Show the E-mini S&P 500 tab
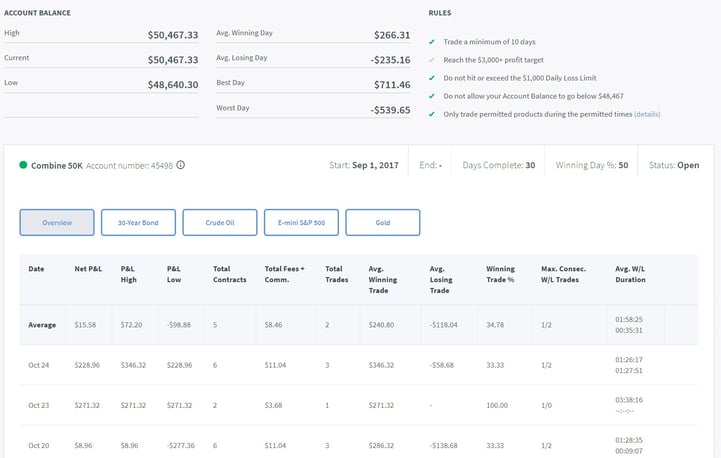 (x=301, y=222)
